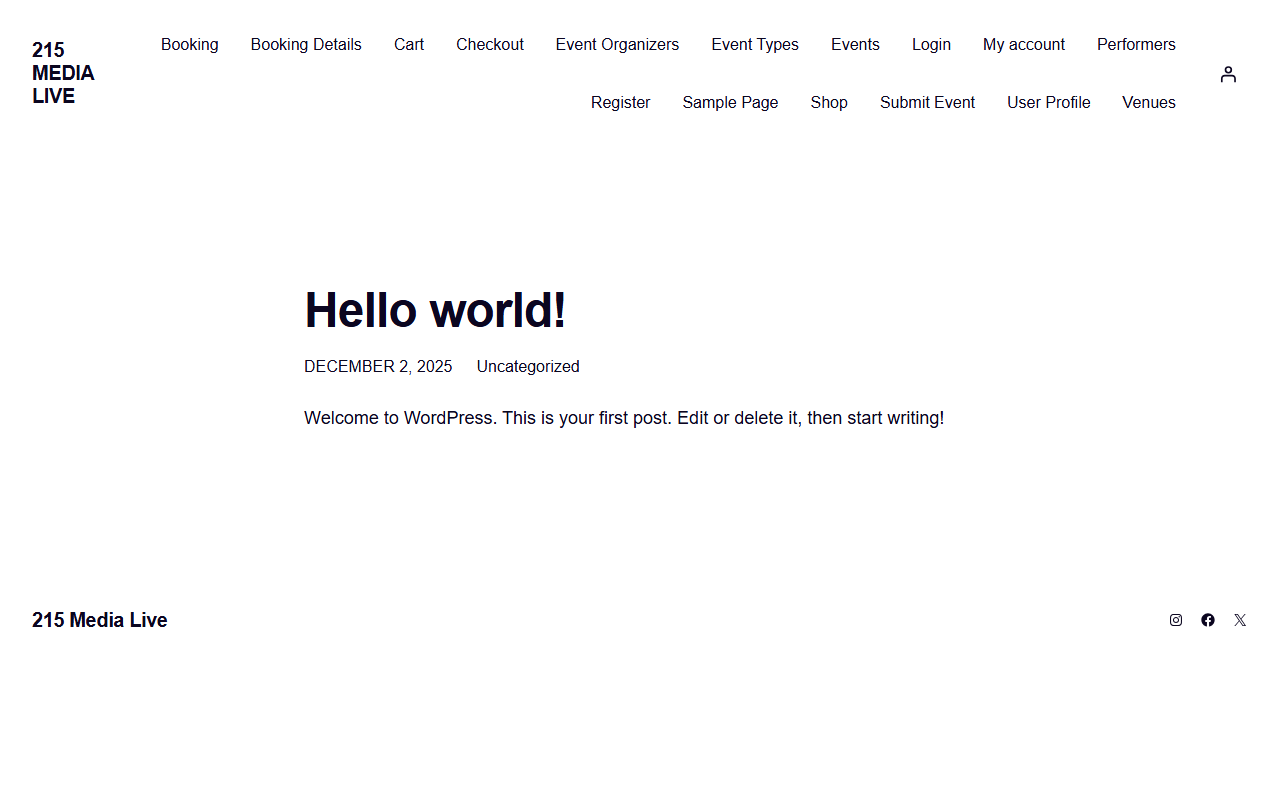Click the 215 MEDIA LIVE header logo

click(x=63, y=73)
